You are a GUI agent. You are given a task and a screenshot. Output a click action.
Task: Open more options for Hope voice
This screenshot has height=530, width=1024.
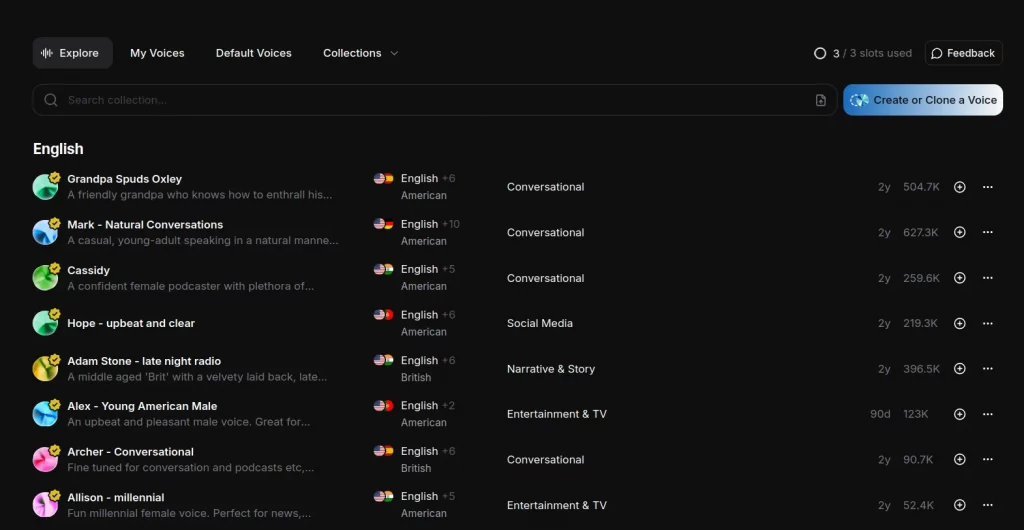(x=988, y=323)
